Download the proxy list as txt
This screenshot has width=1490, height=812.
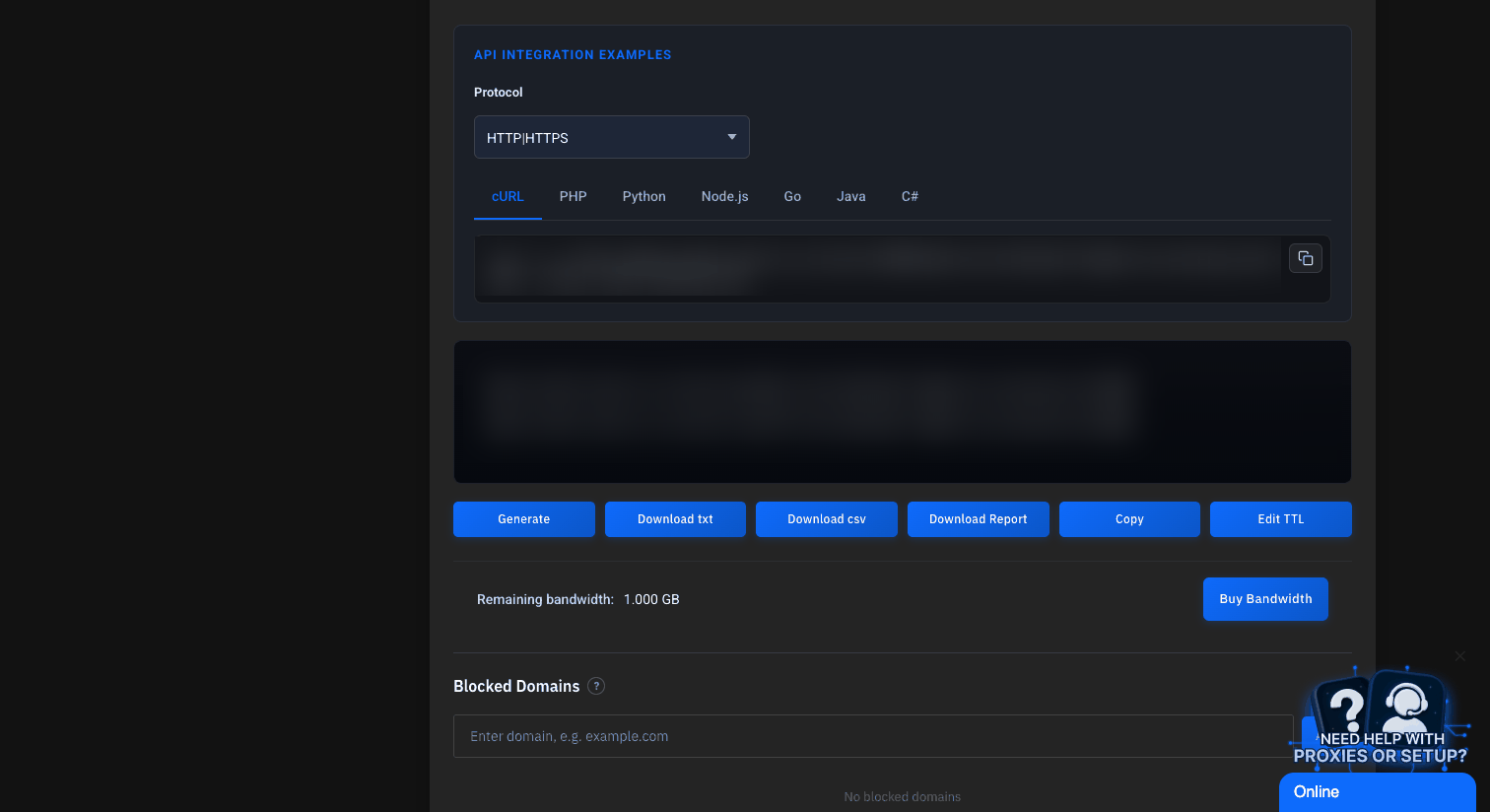[675, 519]
